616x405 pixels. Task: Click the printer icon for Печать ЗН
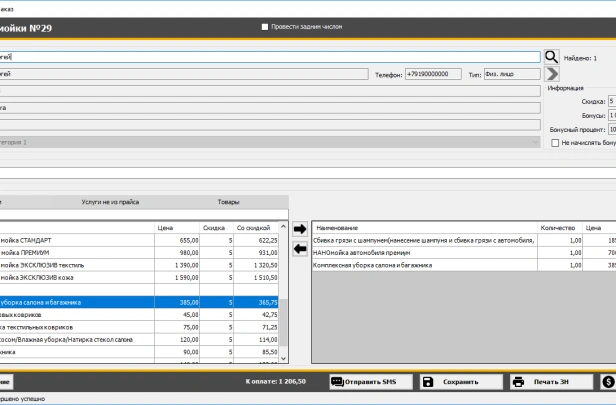coord(518,381)
